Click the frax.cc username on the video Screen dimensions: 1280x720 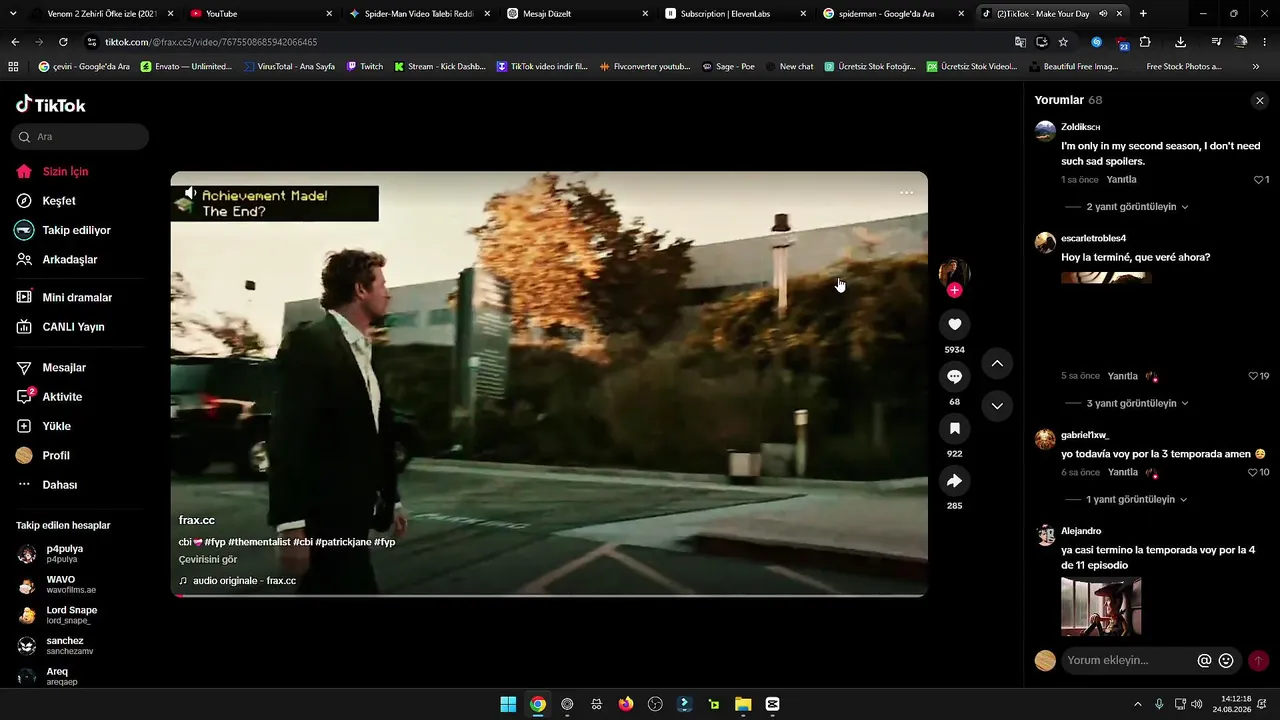tap(197, 520)
